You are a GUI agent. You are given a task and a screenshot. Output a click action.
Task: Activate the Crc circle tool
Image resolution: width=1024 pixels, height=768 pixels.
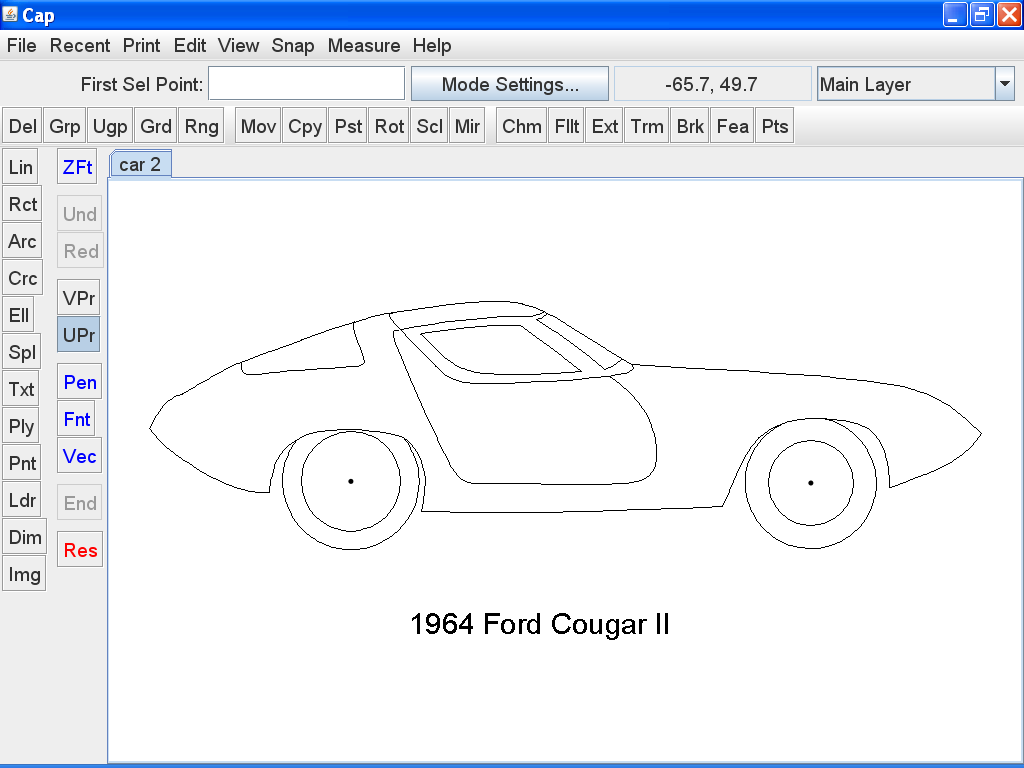(x=22, y=278)
